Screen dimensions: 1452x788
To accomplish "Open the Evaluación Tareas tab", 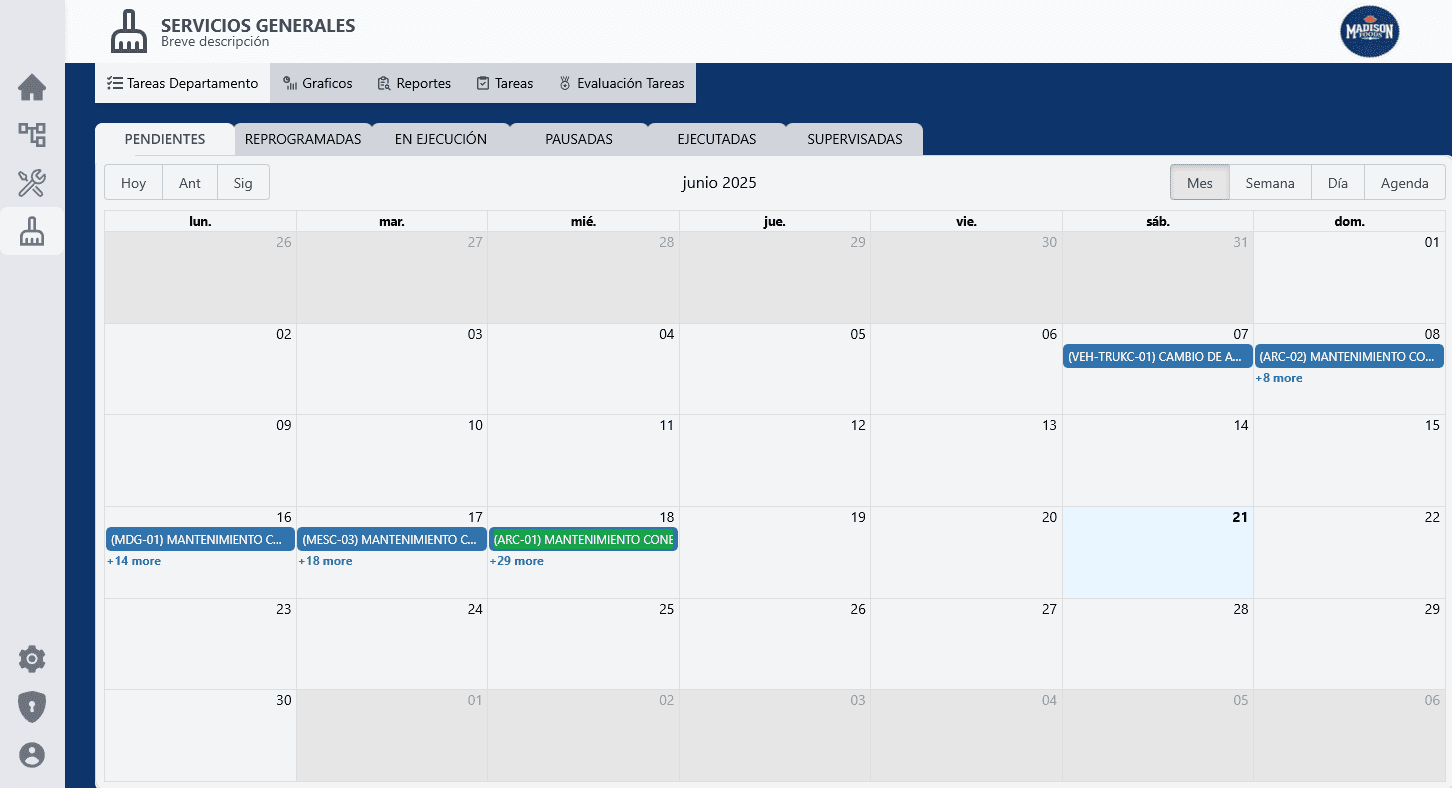I will click(621, 83).
